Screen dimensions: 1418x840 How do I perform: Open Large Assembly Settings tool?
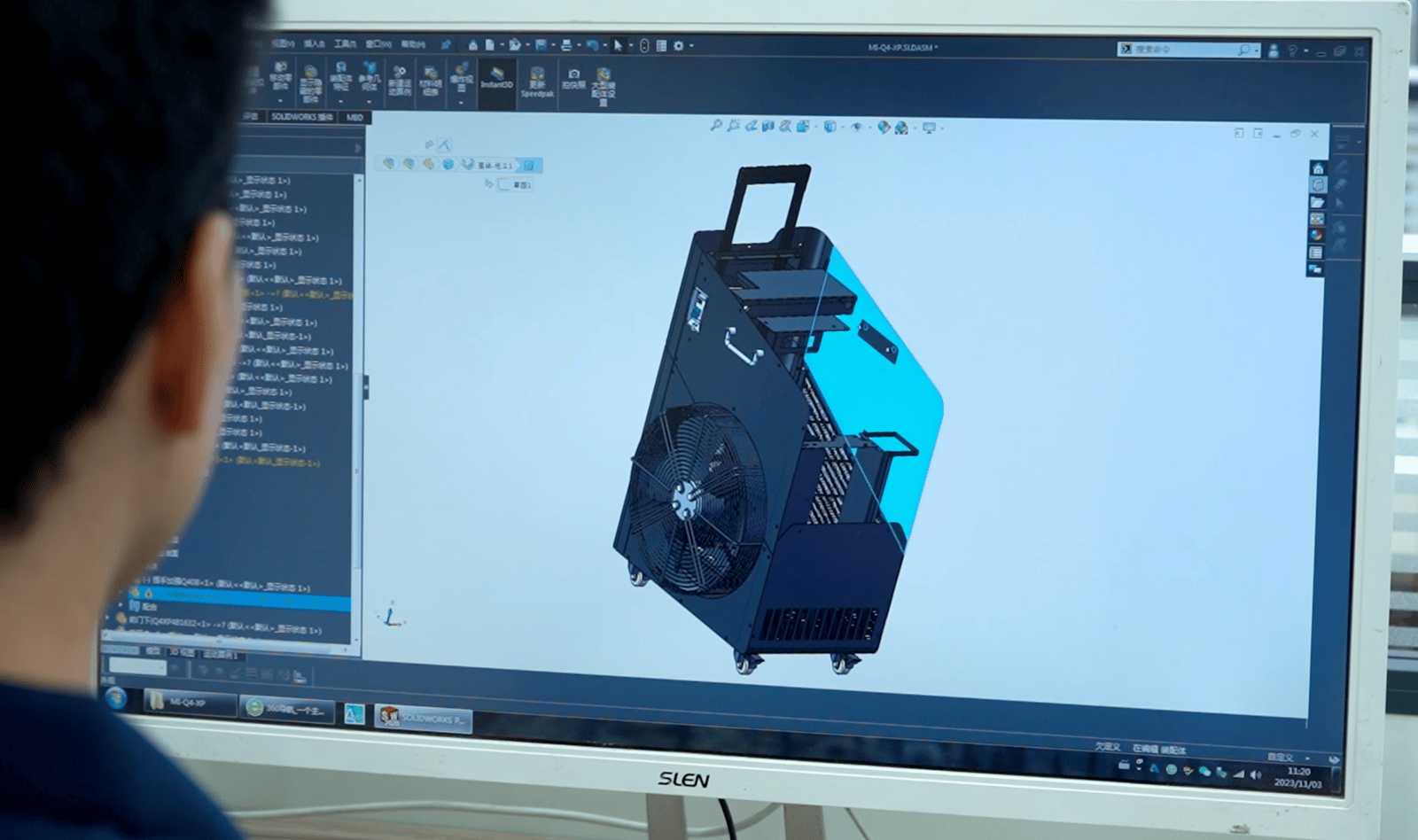point(604,86)
